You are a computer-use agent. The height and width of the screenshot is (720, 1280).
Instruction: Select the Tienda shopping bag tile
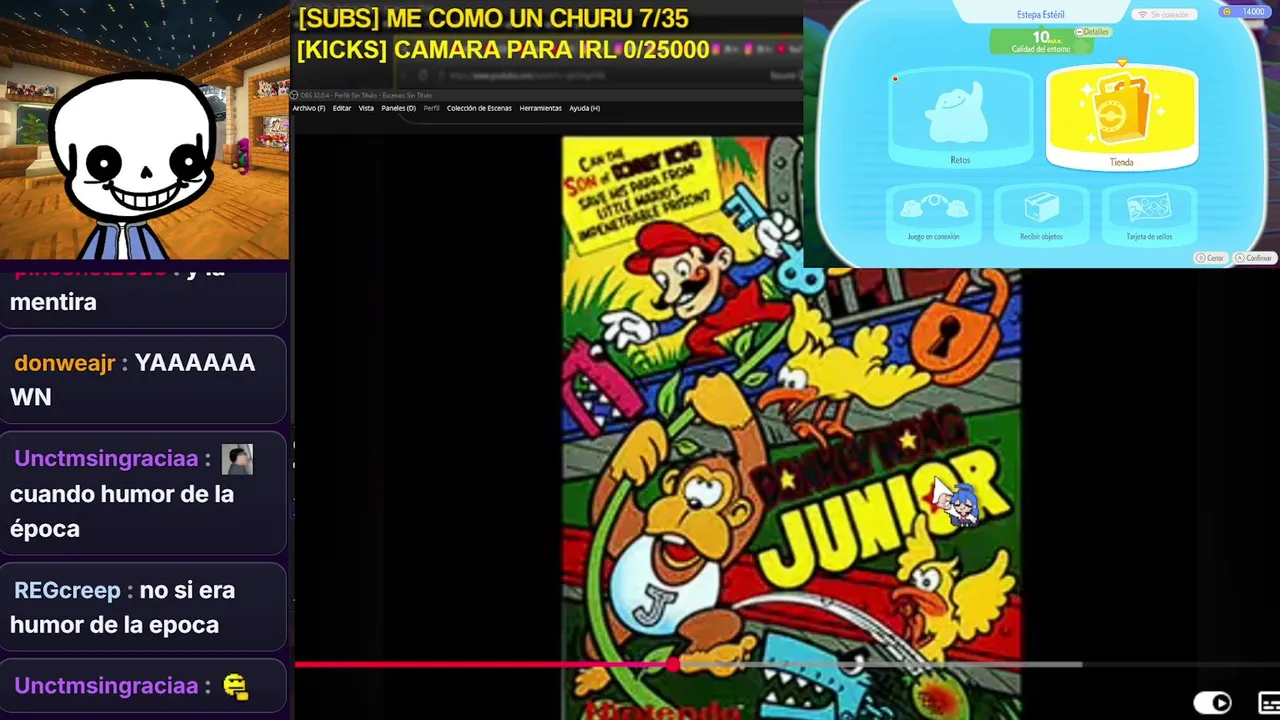point(1121,117)
